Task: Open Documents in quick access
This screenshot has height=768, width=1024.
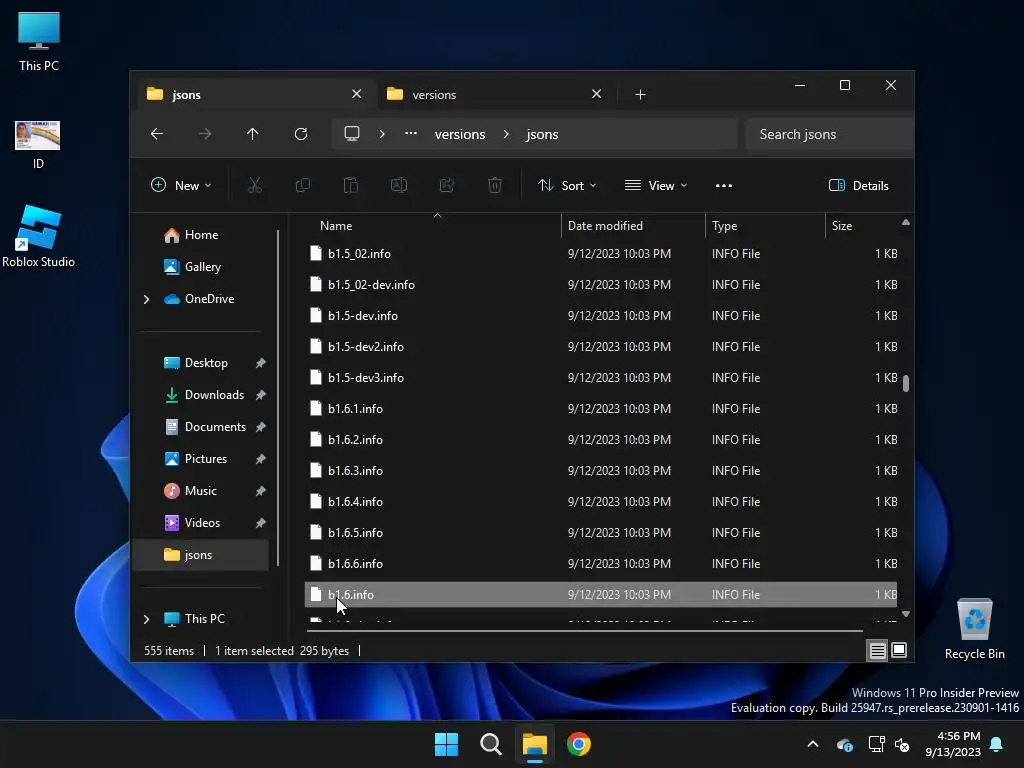Action: 200,427
